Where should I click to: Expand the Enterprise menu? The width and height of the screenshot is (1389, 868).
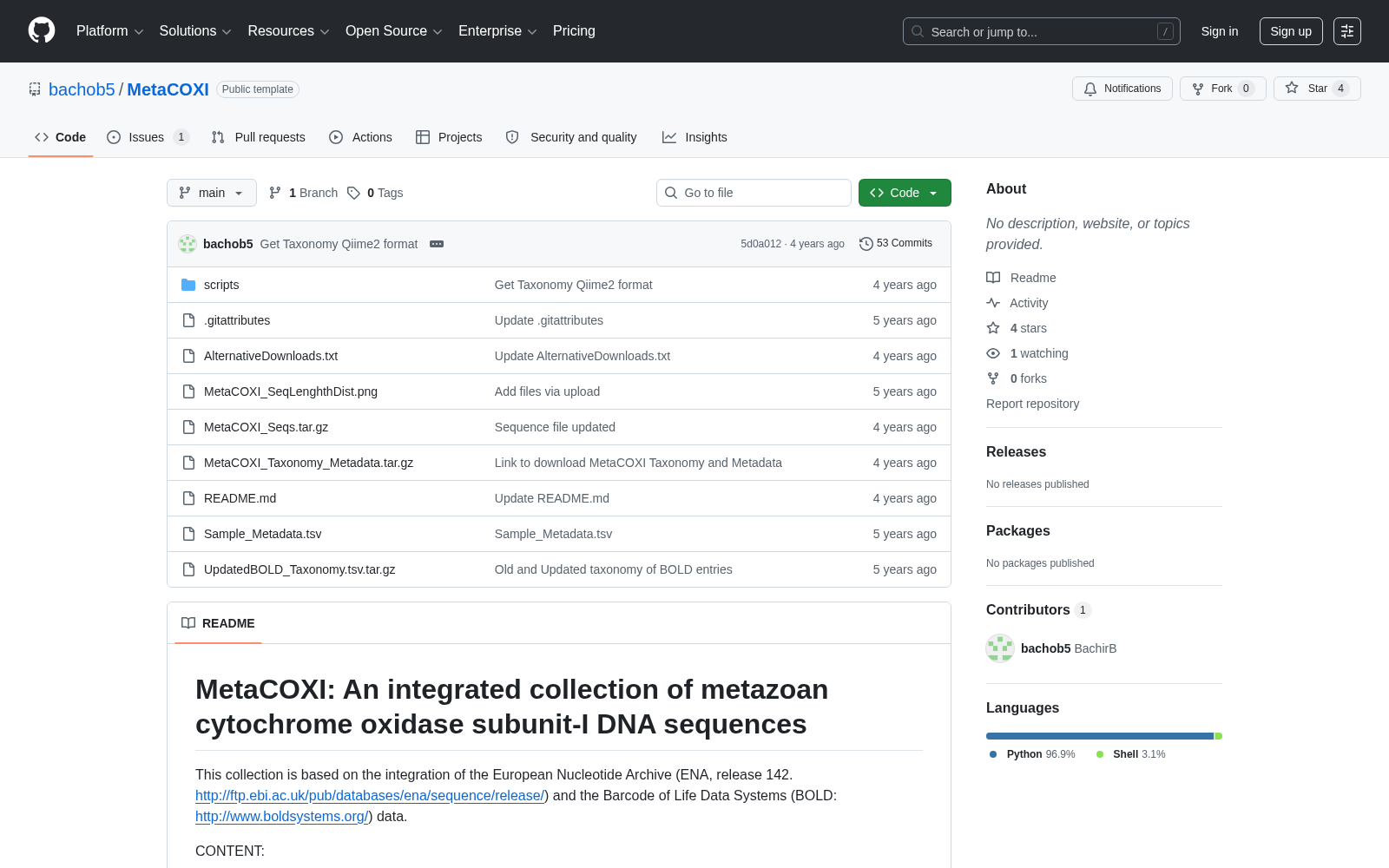497,31
